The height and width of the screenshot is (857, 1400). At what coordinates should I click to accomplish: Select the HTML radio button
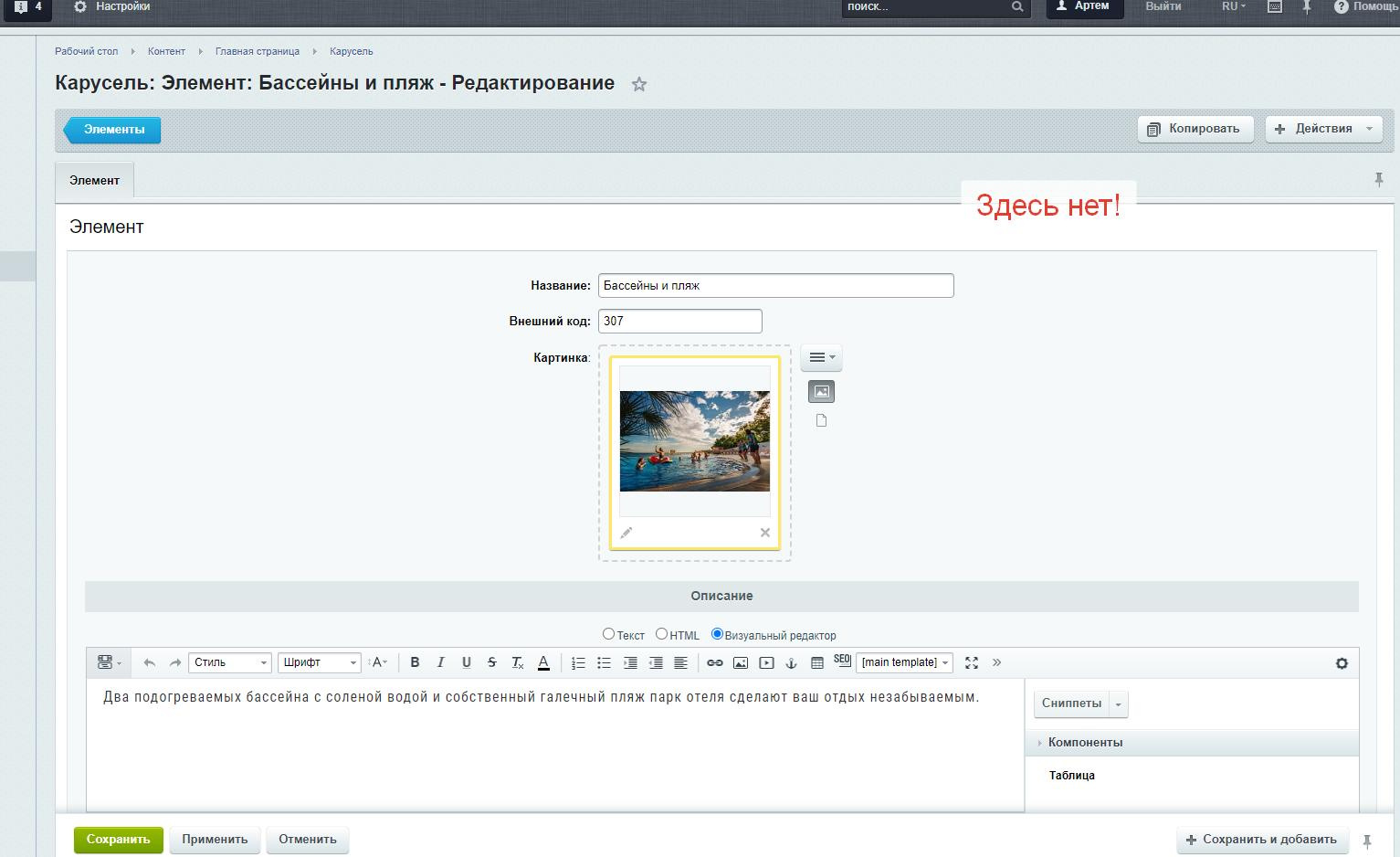click(x=661, y=634)
